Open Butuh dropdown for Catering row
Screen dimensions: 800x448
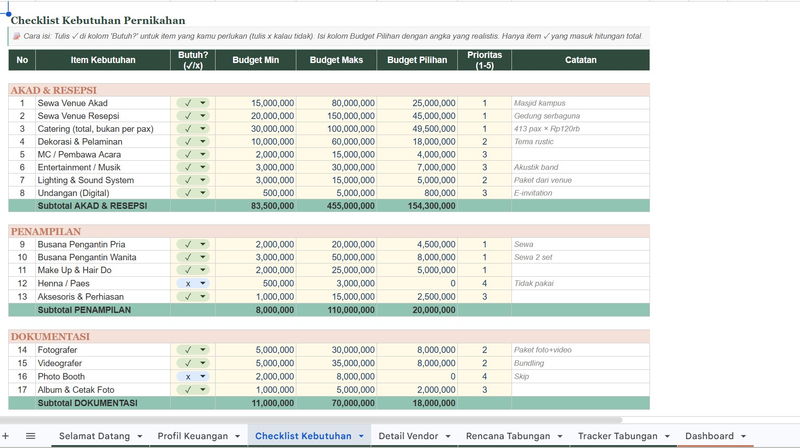coord(203,129)
